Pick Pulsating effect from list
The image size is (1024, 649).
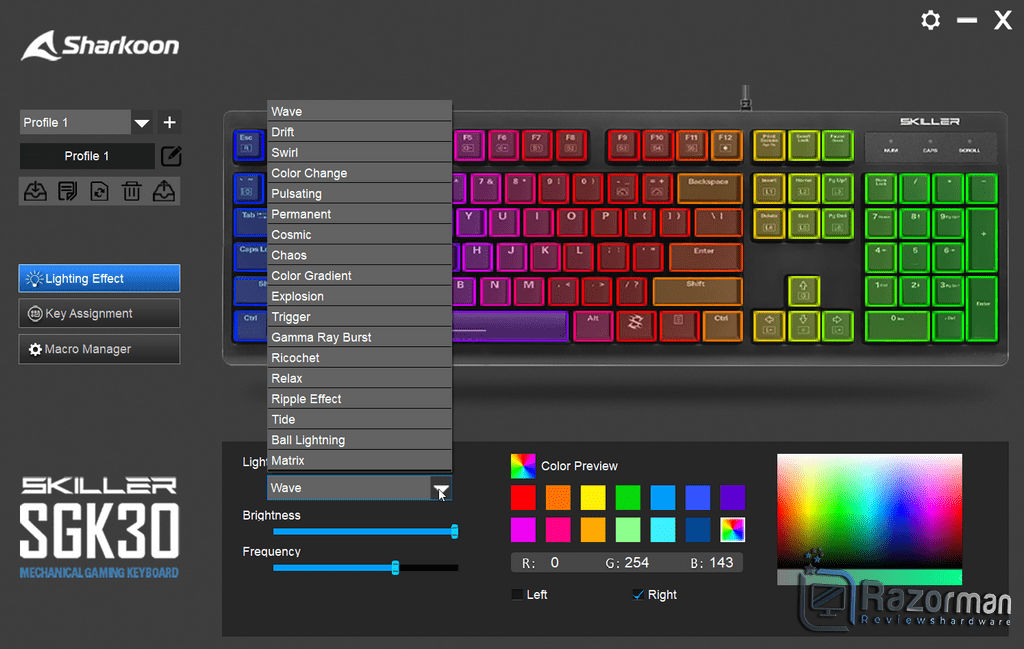pos(359,193)
